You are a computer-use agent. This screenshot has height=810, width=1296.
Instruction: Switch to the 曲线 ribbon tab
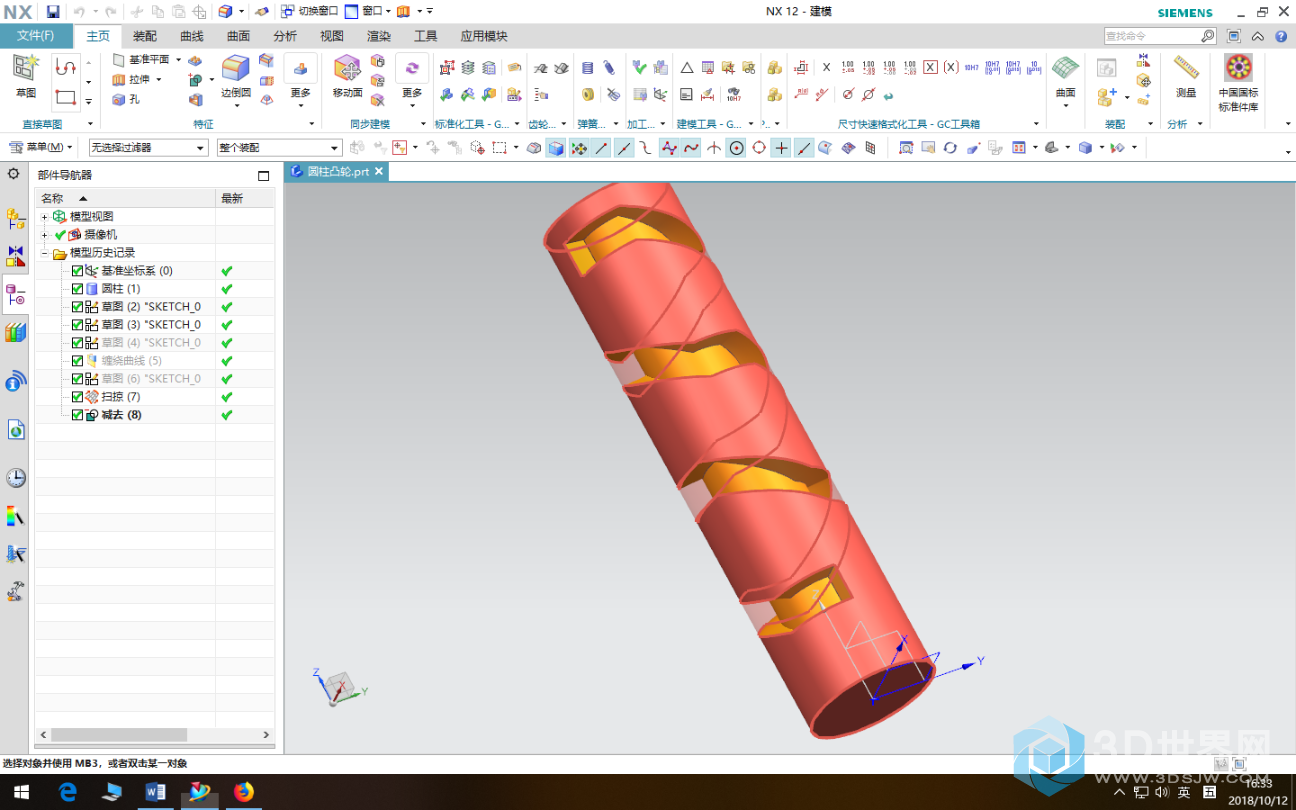pos(191,36)
